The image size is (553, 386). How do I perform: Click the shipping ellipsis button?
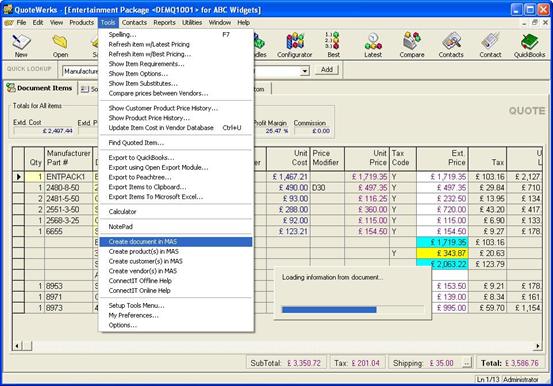point(466,363)
